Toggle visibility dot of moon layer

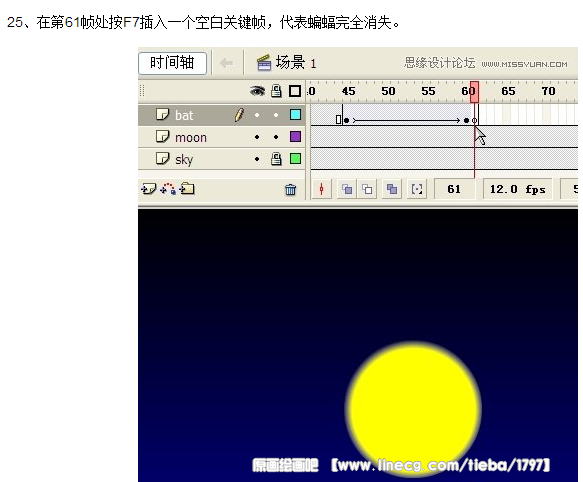[257, 137]
